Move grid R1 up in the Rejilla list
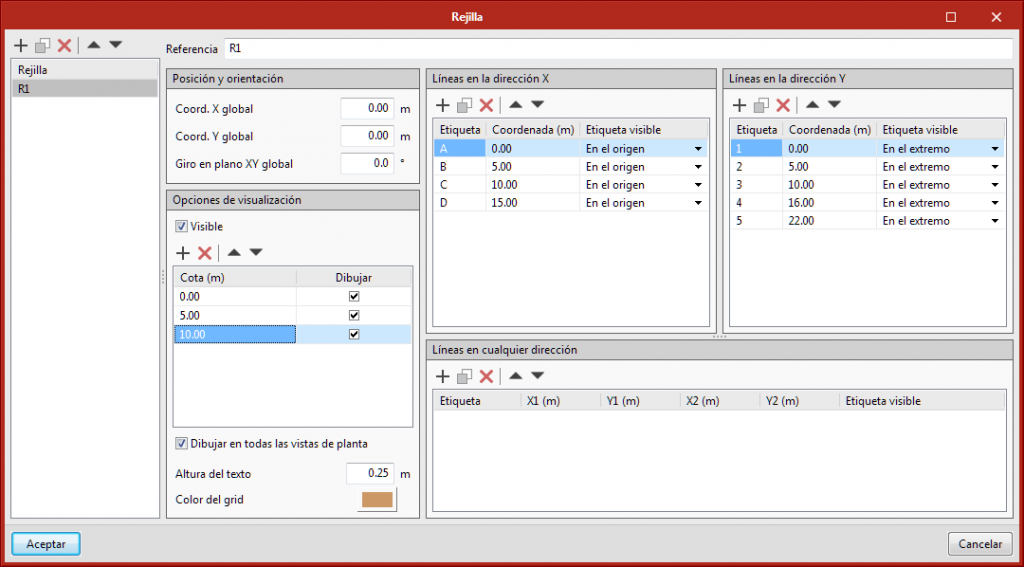 [93, 45]
